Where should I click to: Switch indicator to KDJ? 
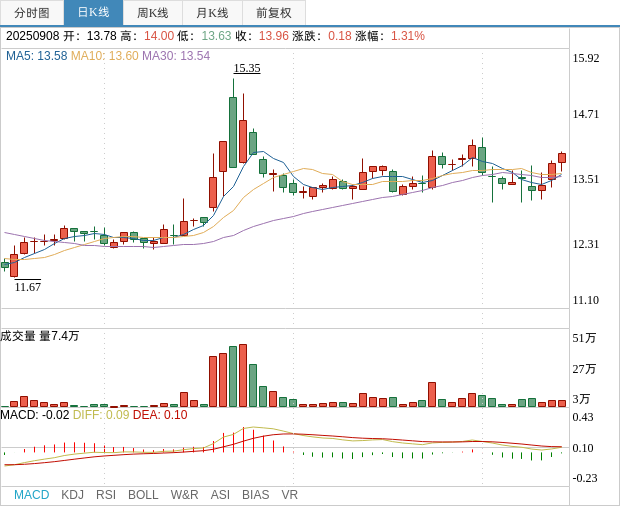coord(72,495)
